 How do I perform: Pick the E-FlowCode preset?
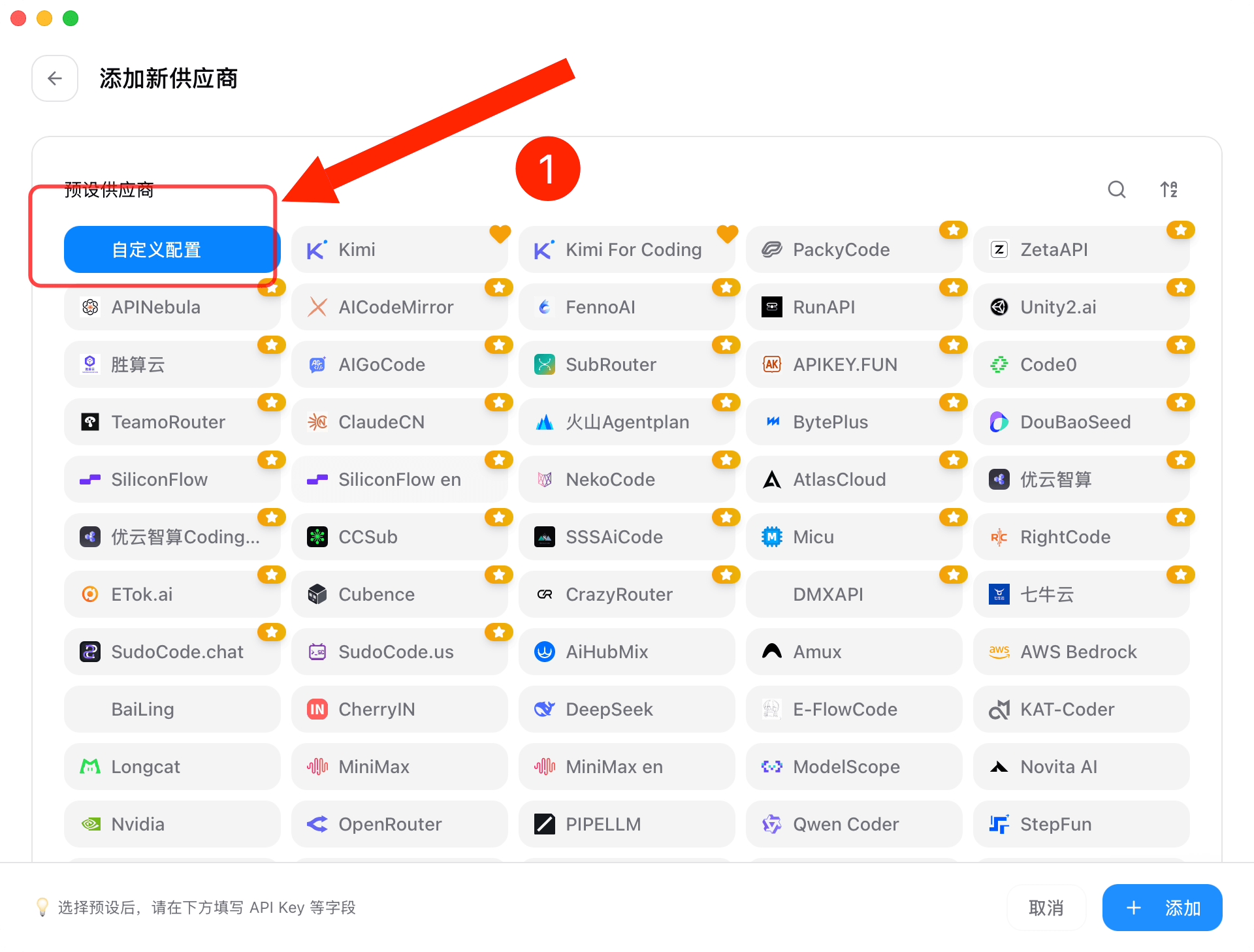pos(854,709)
